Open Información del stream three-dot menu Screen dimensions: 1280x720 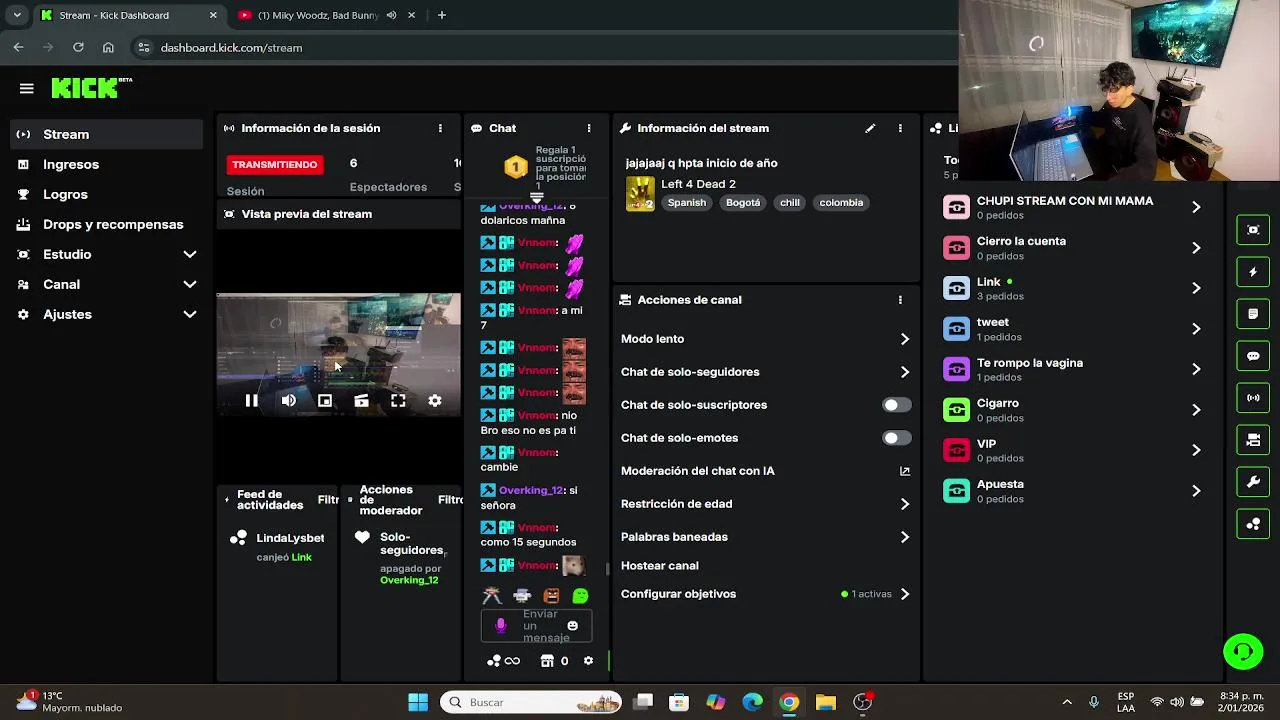pyautogui.click(x=900, y=128)
